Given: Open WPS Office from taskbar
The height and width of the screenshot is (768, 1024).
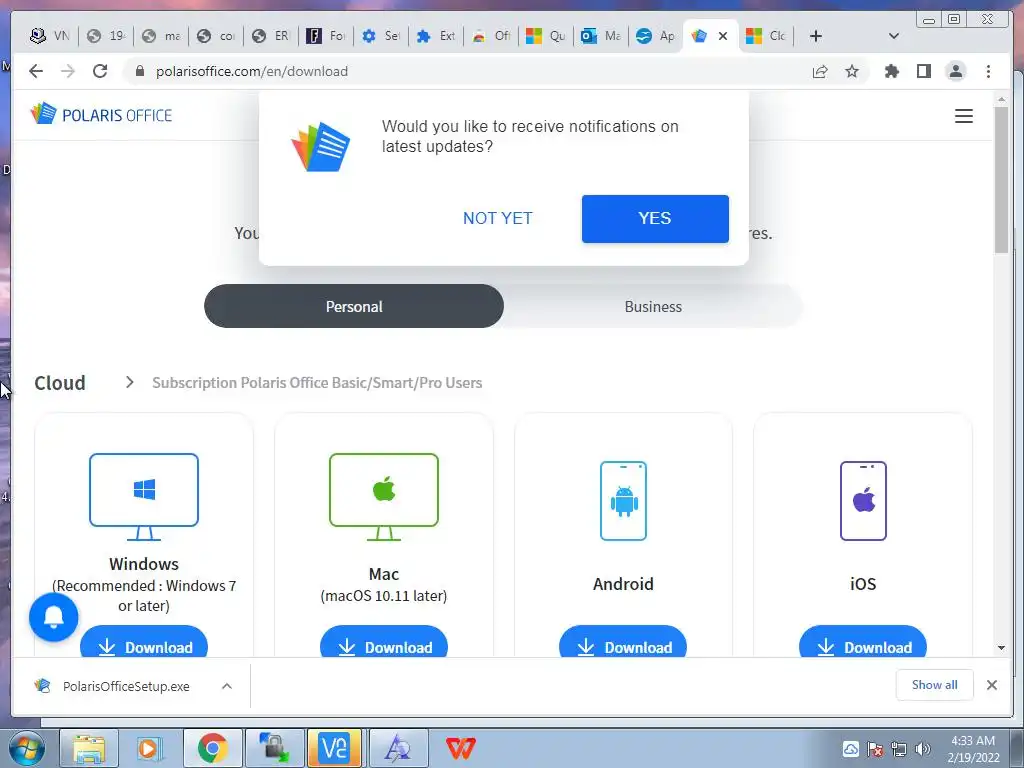Looking at the screenshot, I should pyautogui.click(x=460, y=748).
